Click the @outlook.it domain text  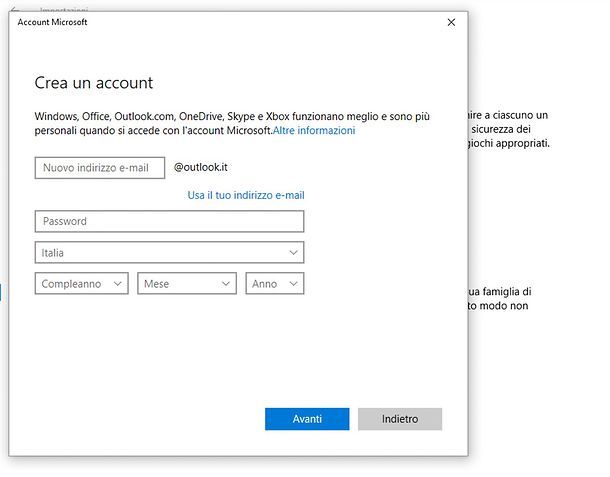tap(200, 167)
